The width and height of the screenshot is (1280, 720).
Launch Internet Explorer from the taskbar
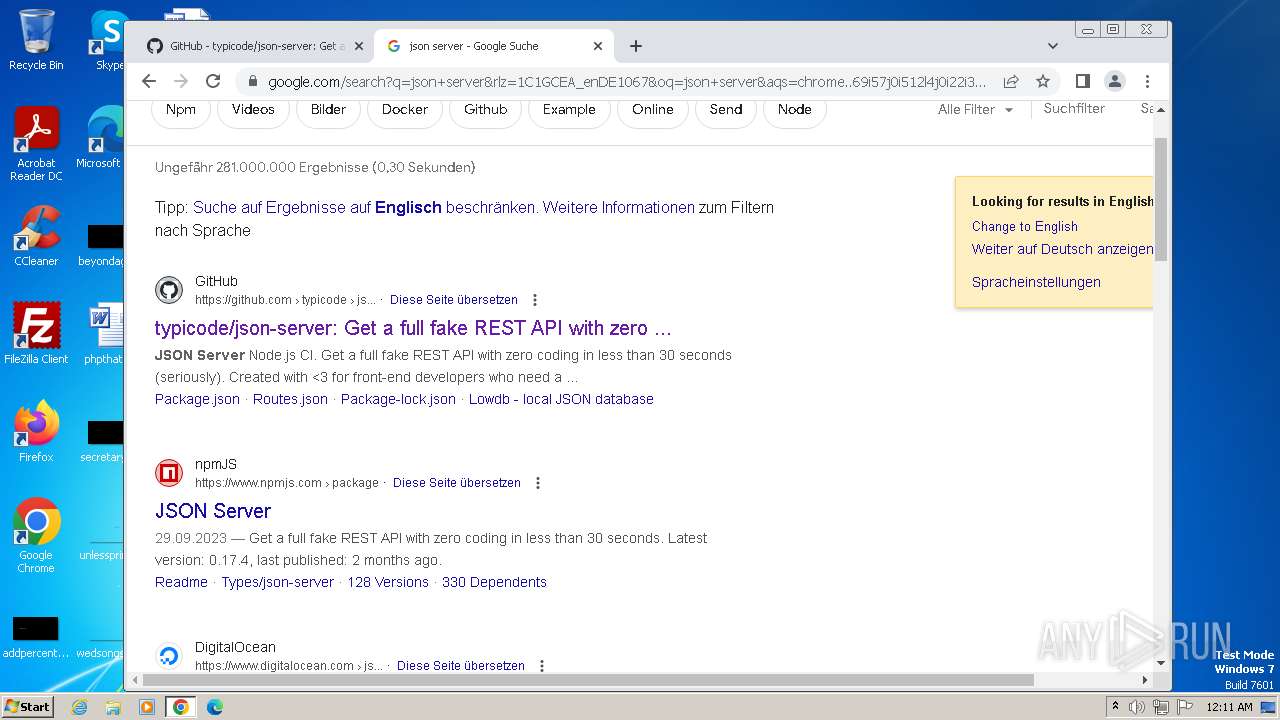pyautogui.click(x=79, y=707)
